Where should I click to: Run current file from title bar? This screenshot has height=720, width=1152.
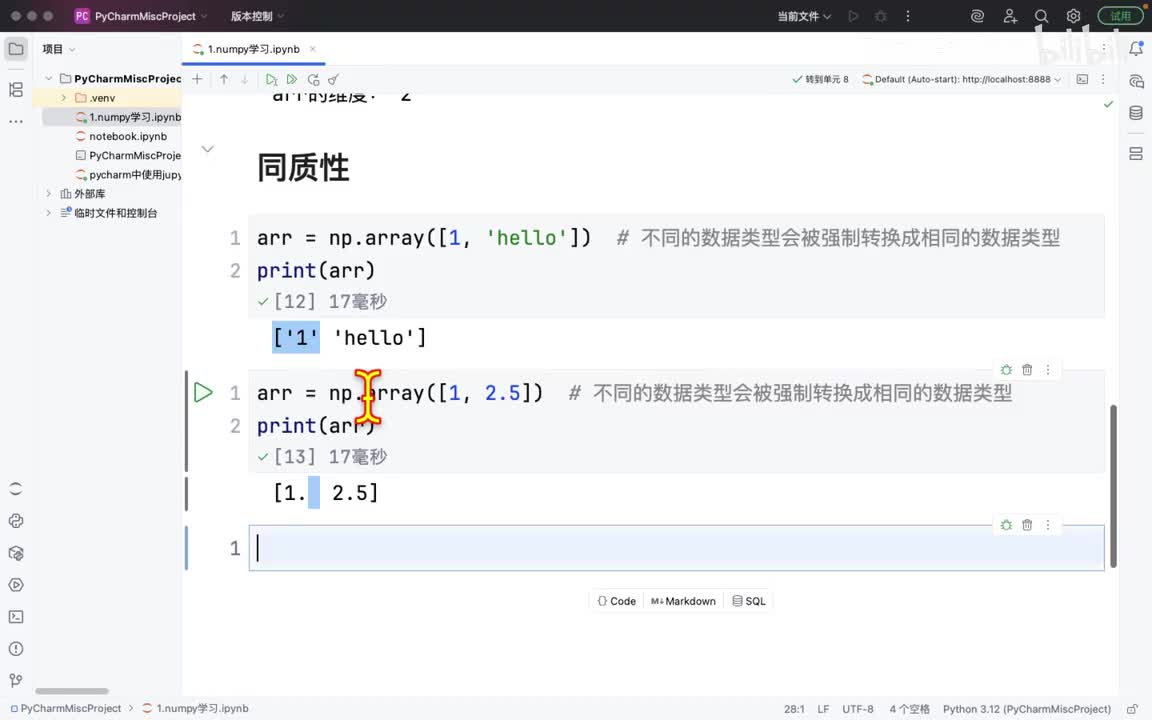click(x=853, y=16)
